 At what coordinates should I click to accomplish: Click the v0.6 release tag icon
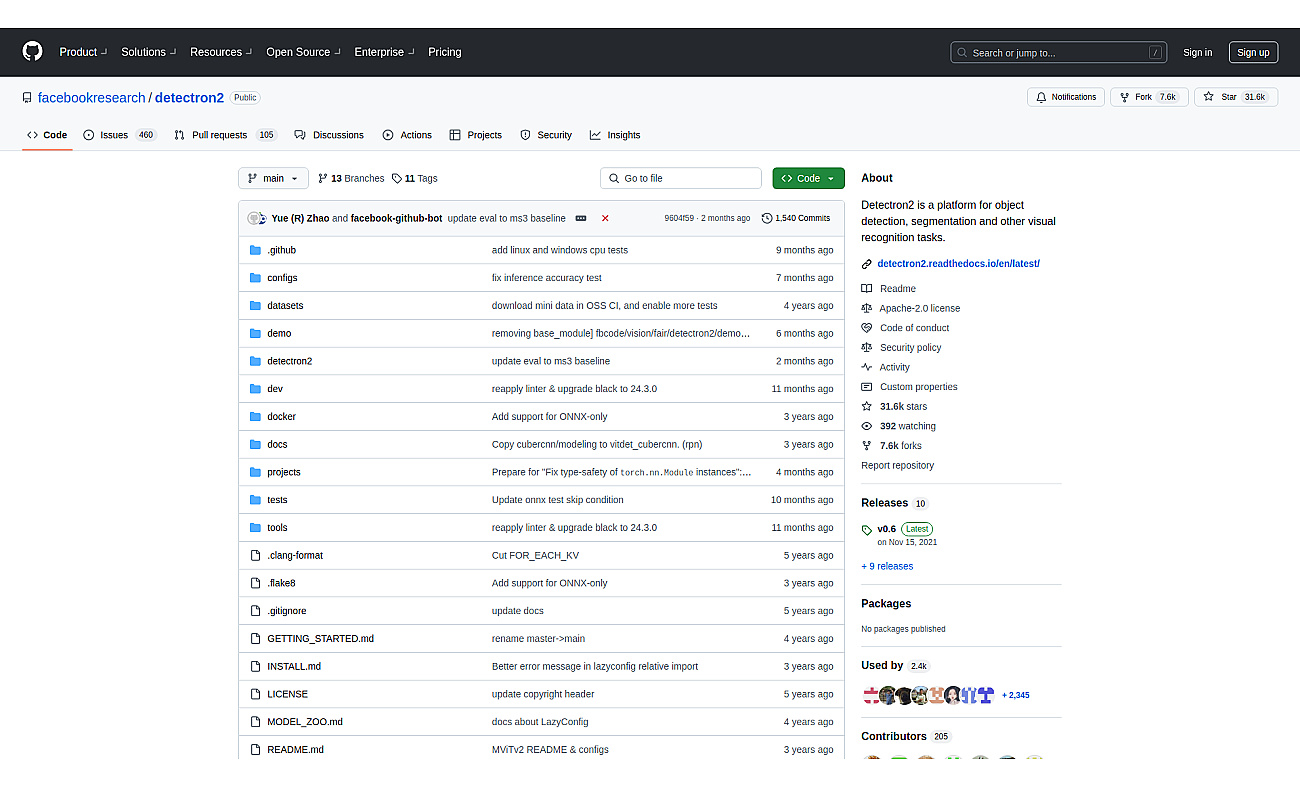867,529
